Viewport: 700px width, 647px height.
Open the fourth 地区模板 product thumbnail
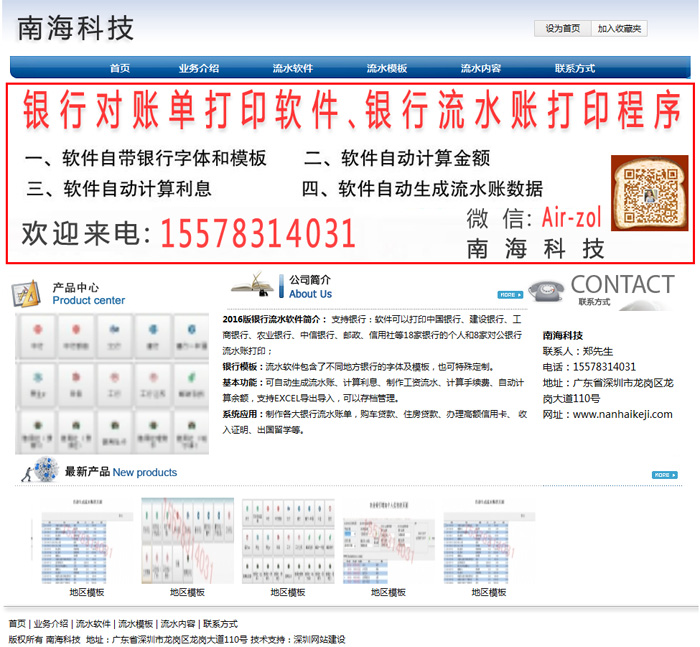tap(388, 542)
